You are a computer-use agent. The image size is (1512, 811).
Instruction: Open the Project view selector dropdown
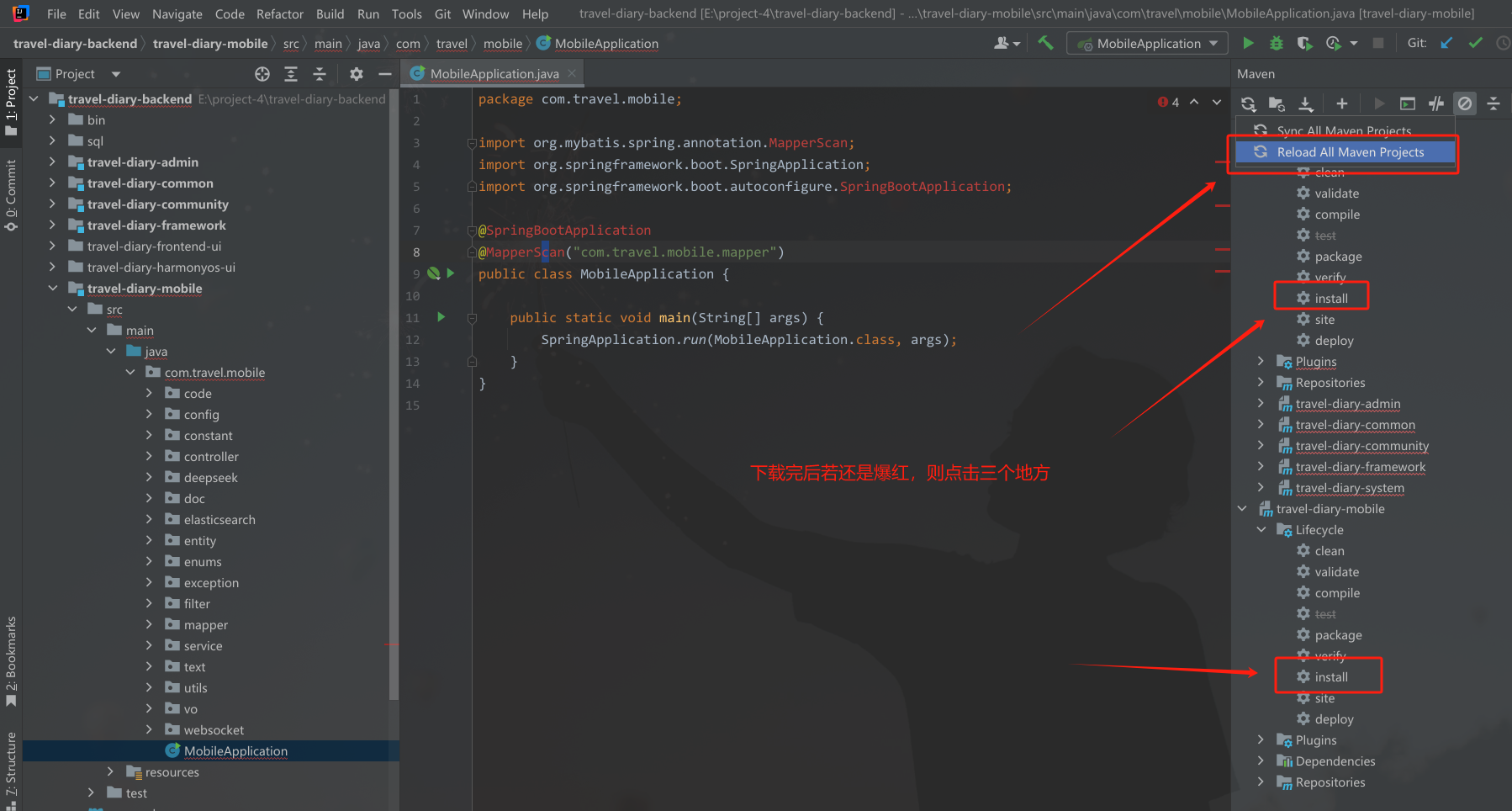point(116,74)
